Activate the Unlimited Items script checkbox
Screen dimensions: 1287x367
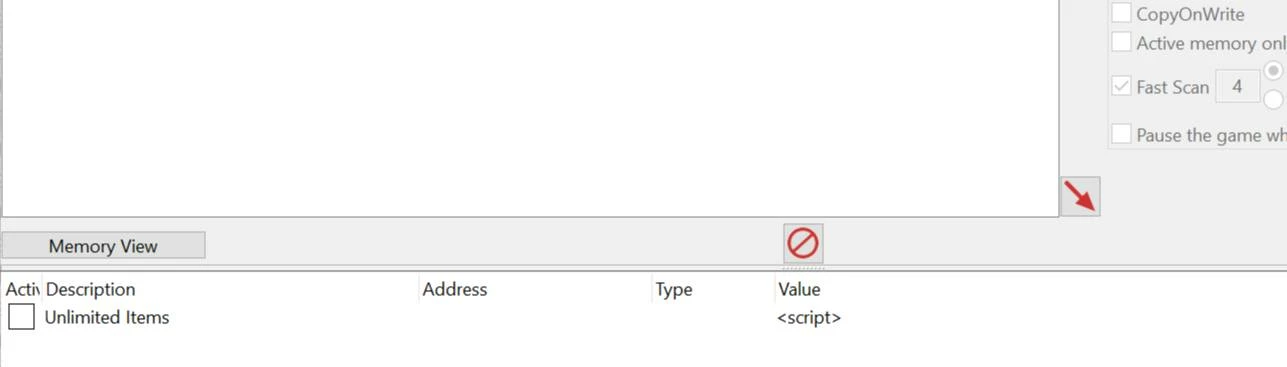[21, 317]
